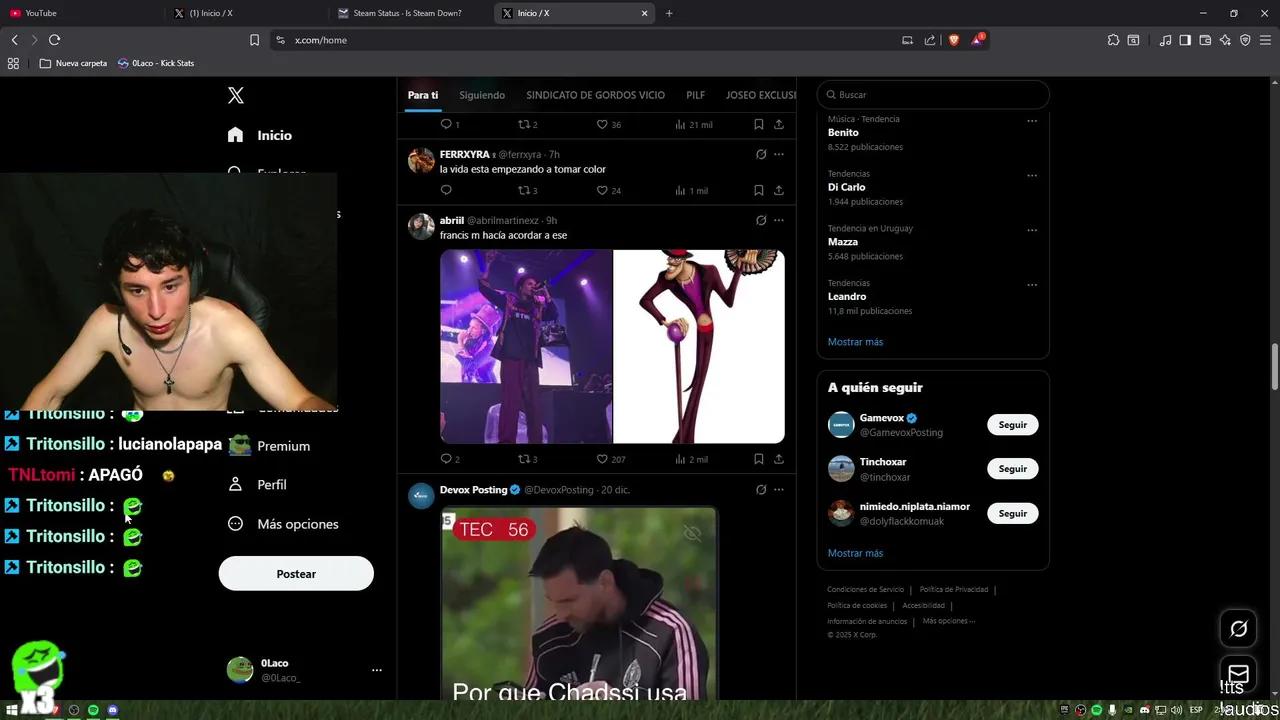Bookmark FERRXYRA's post

758,190
